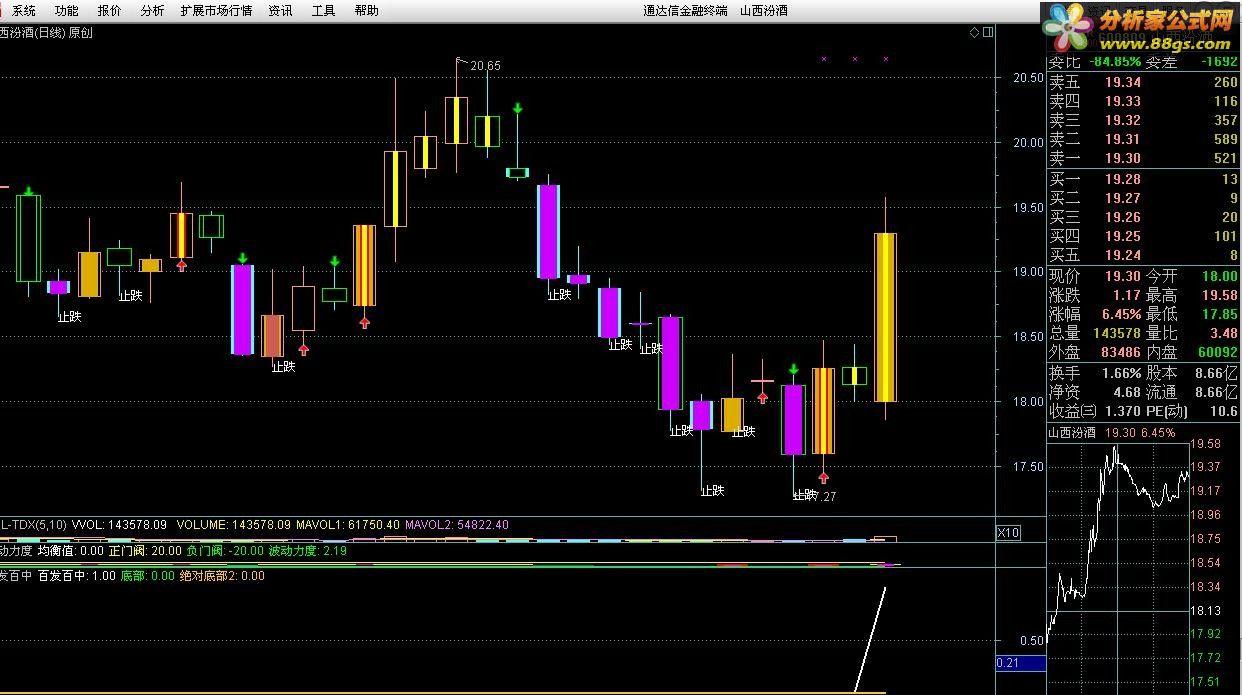The image size is (1242, 695).
Task: Open the 帮助 menu
Action: 367,10
